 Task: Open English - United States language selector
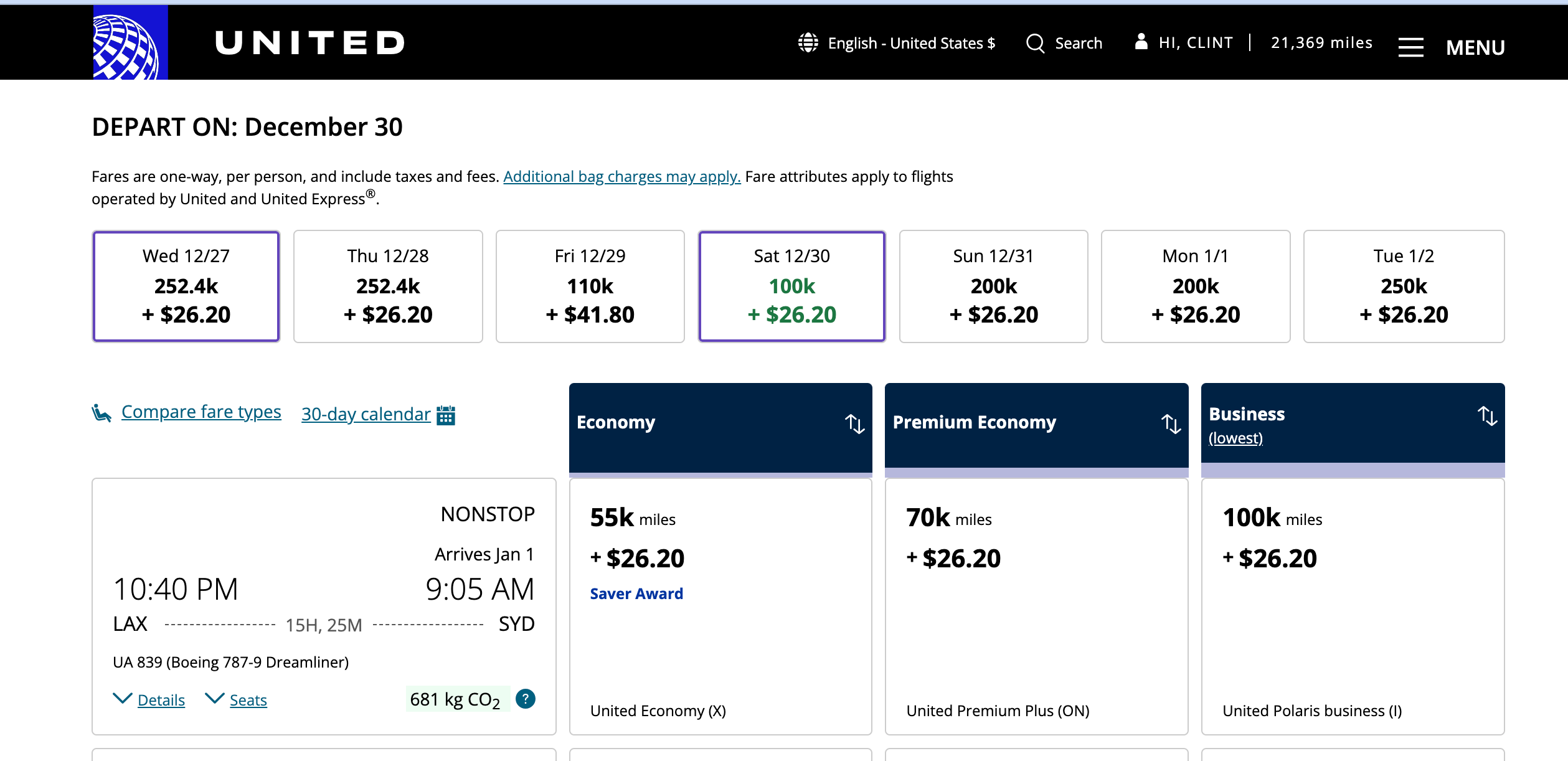910,43
